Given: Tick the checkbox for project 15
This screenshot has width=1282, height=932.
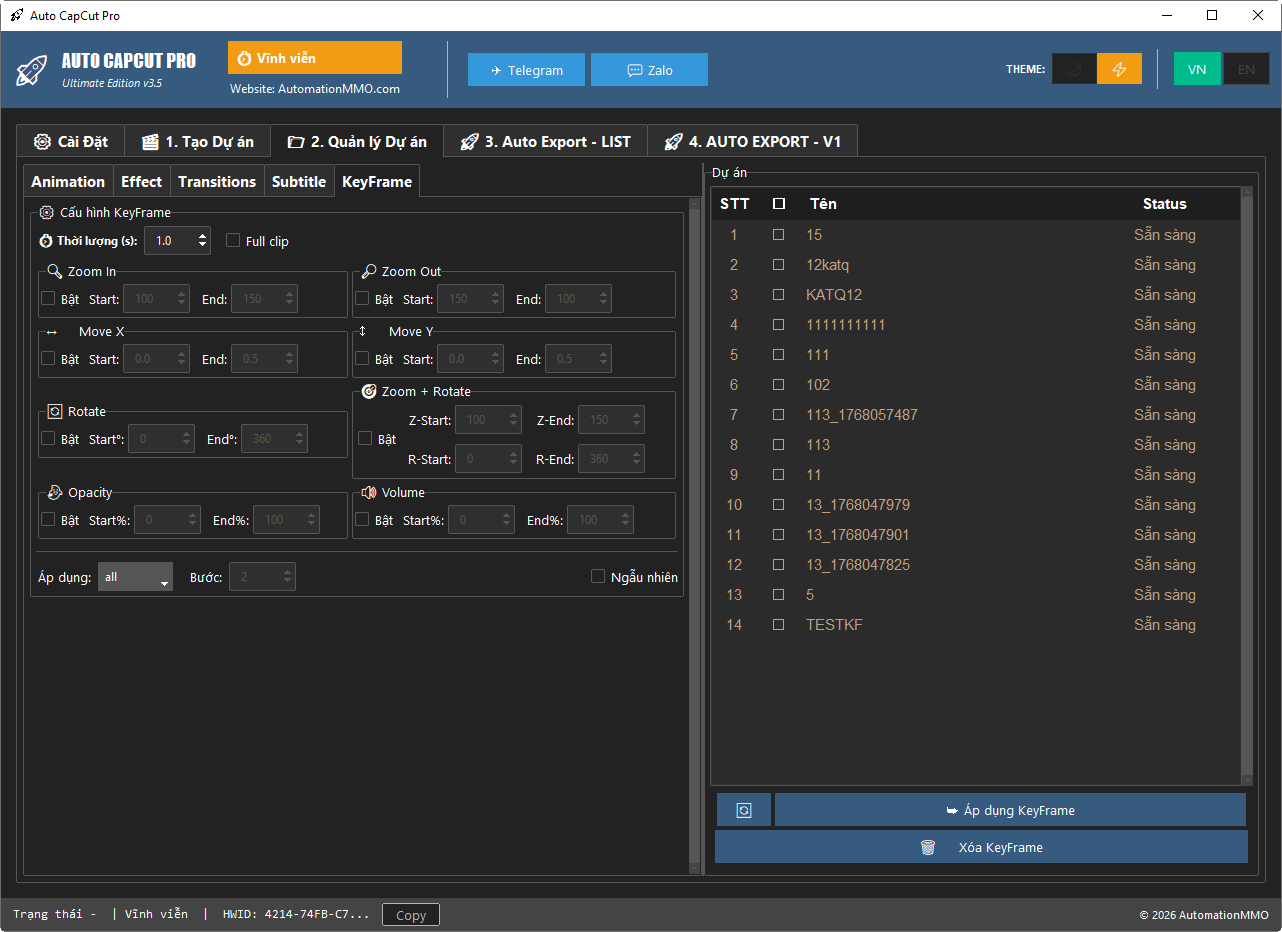Looking at the screenshot, I should click(779, 235).
